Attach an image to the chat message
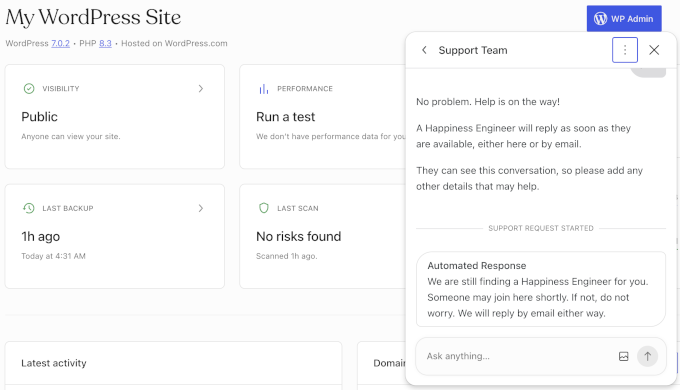Screen dimensions: 680x390 point(624,356)
